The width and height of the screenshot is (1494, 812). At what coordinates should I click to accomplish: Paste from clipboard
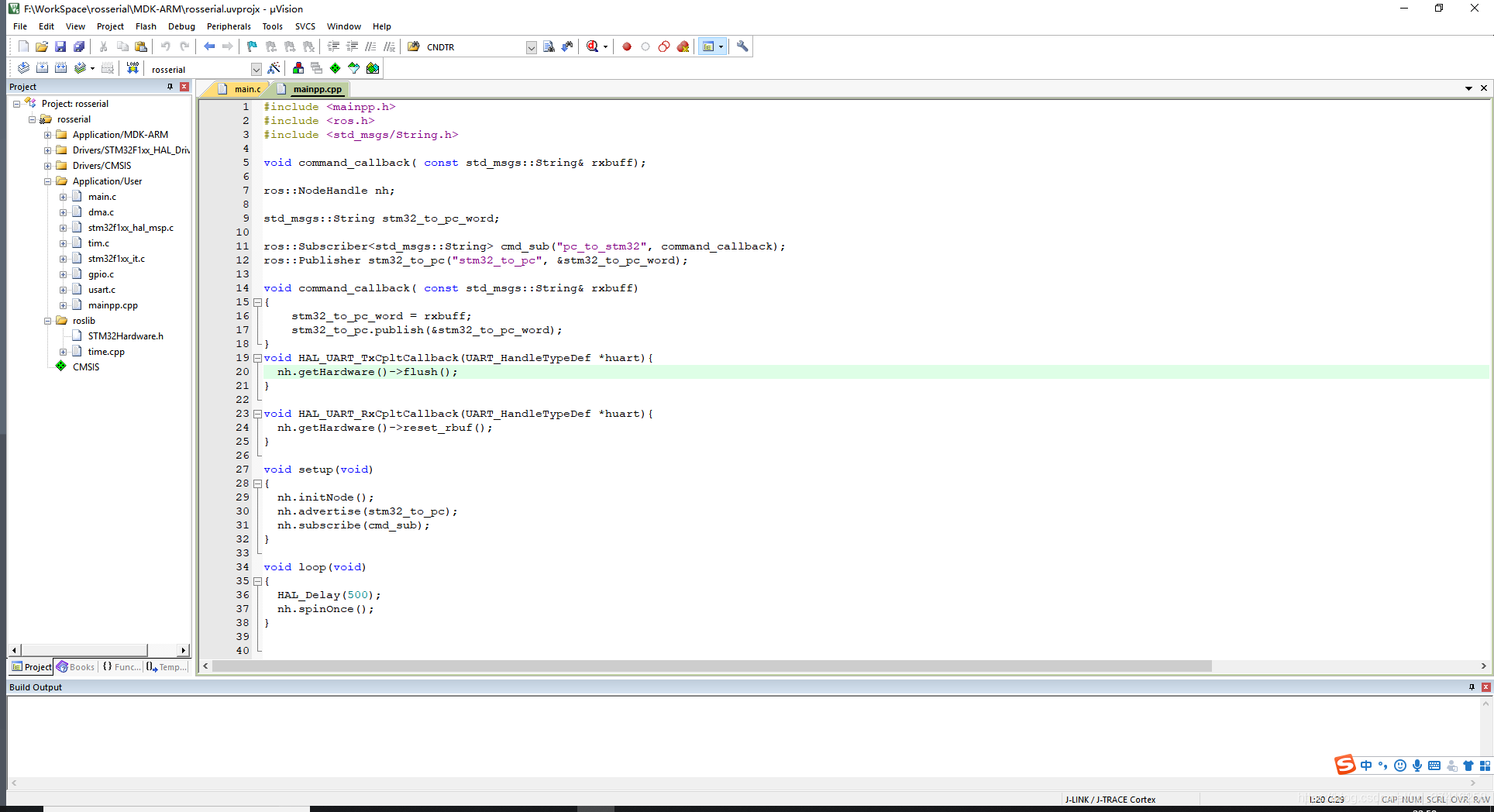[x=140, y=46]
